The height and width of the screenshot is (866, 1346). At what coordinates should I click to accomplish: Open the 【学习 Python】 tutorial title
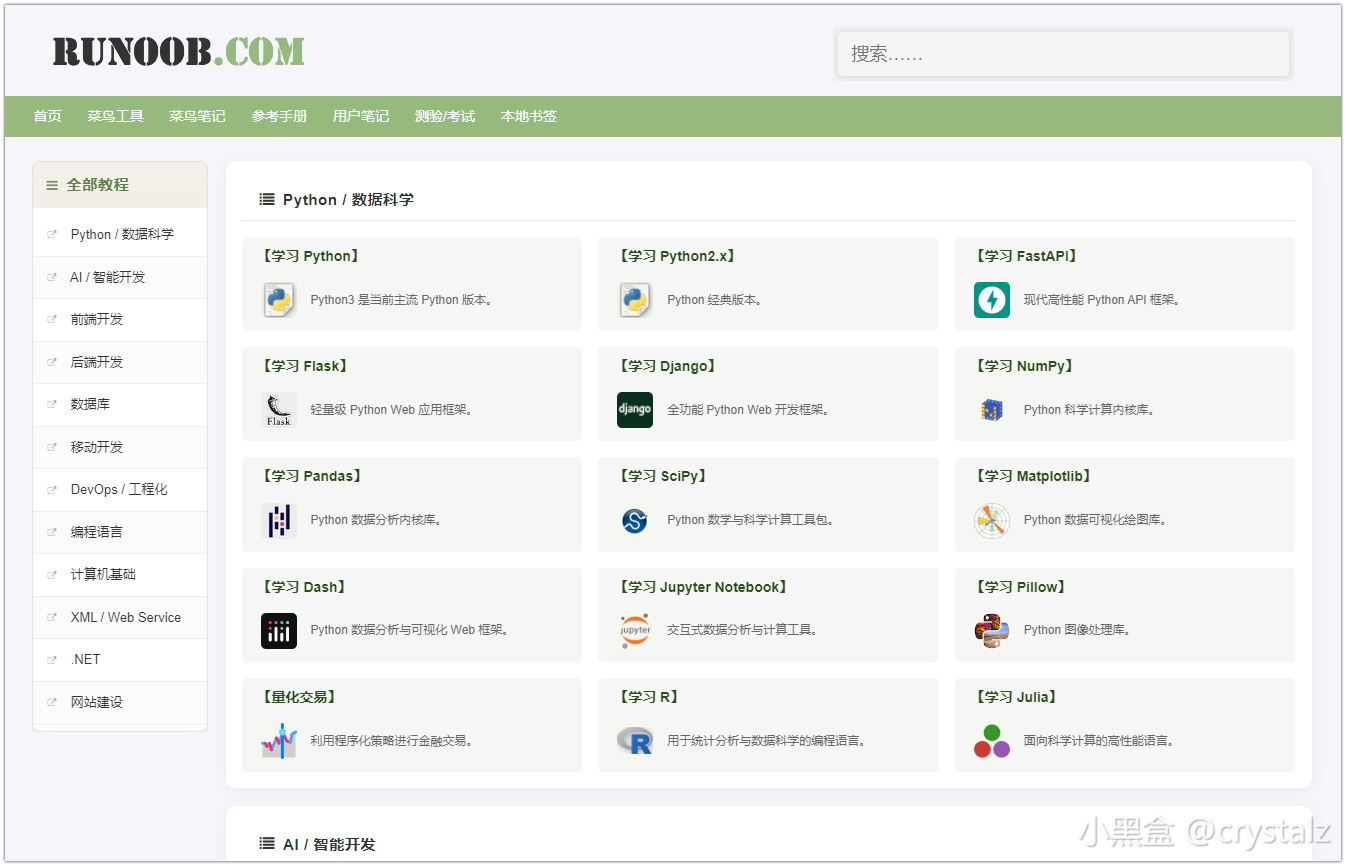click(311, 257)
